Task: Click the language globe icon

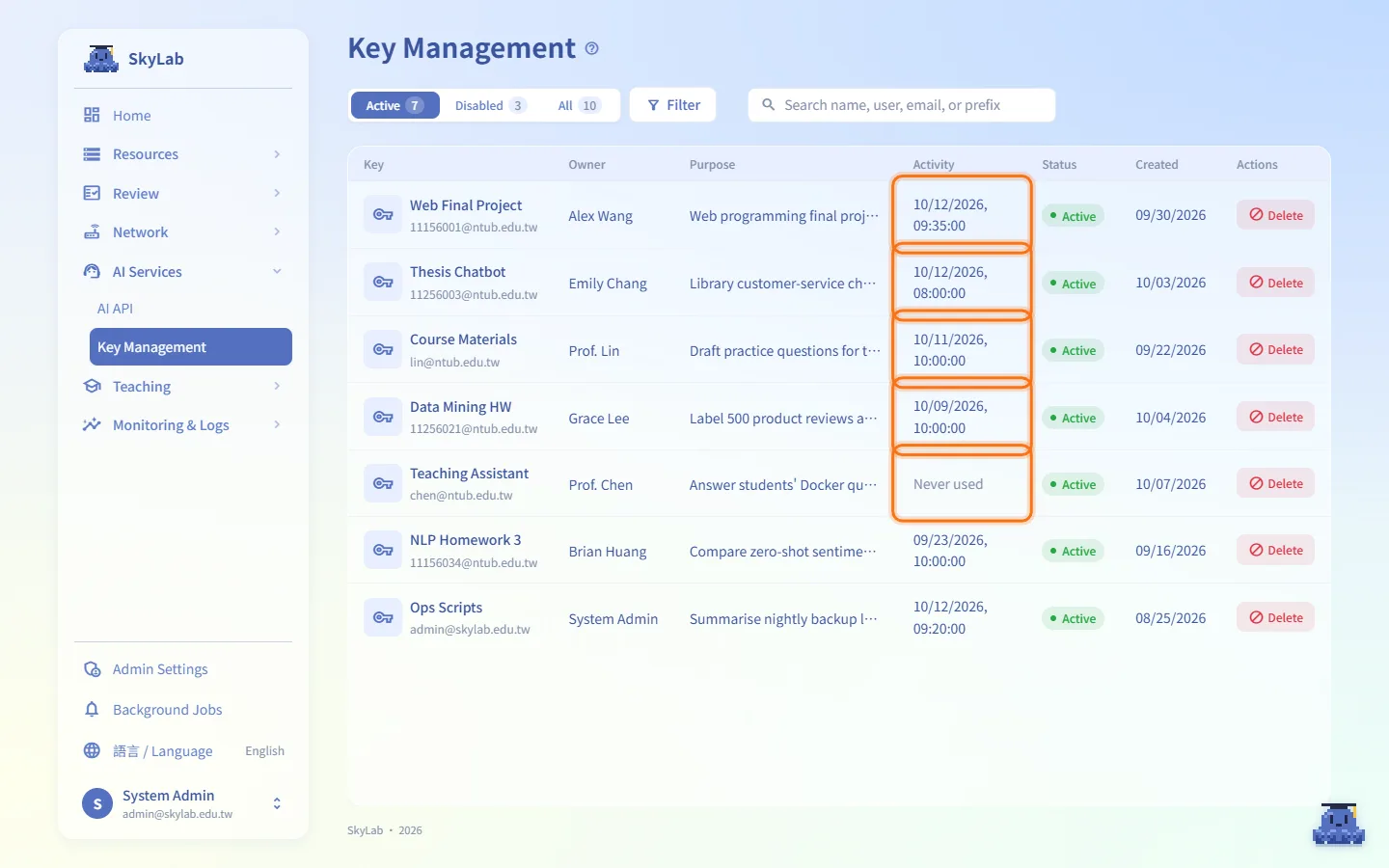Action: click(x=92, y=751)
